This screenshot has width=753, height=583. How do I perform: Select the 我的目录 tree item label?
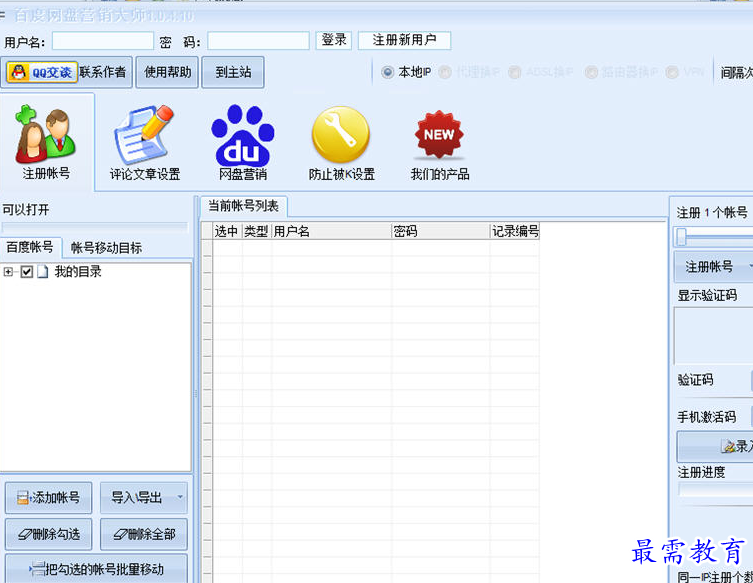coord(78,272)
